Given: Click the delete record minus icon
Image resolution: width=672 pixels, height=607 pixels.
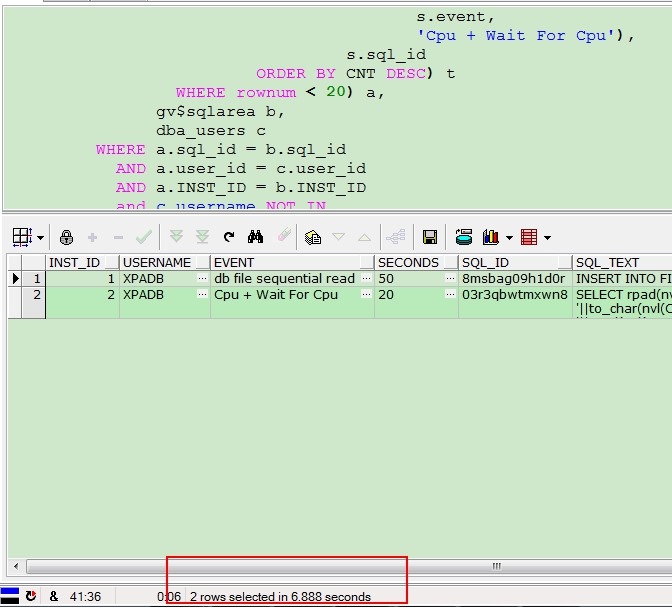Looking at the screenshot, I should tap(118, 237).
